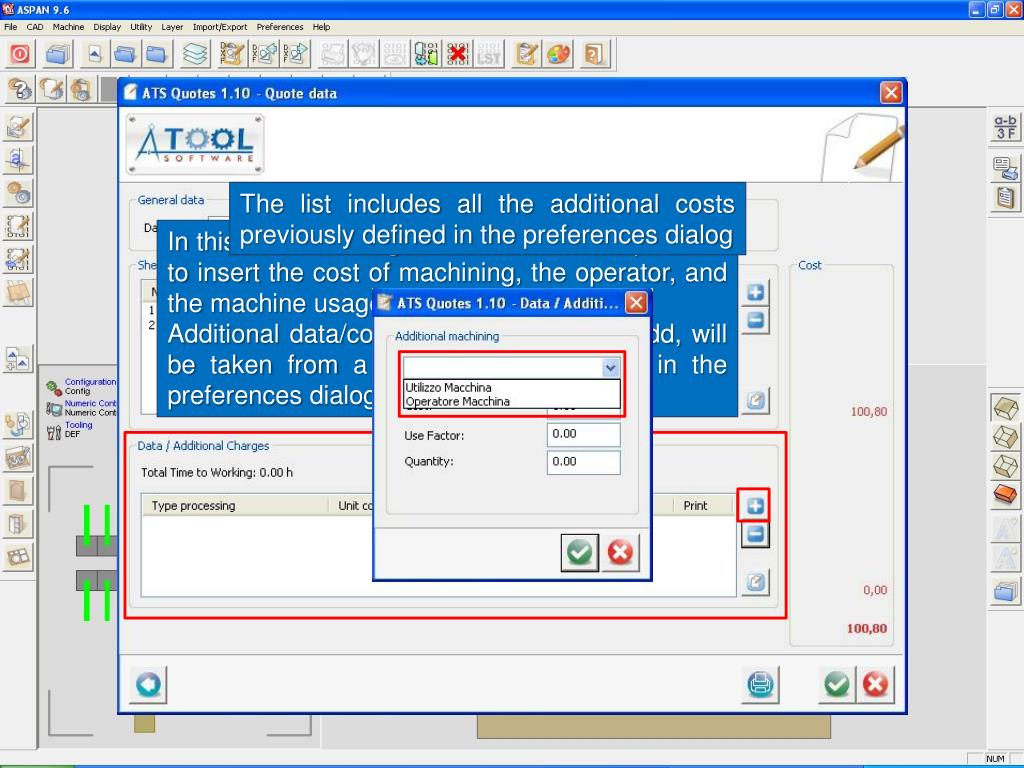The image size is (1024, 768).
Task: Click the clipboard icon on right sidebar
Action: (x=1005, y=197)
